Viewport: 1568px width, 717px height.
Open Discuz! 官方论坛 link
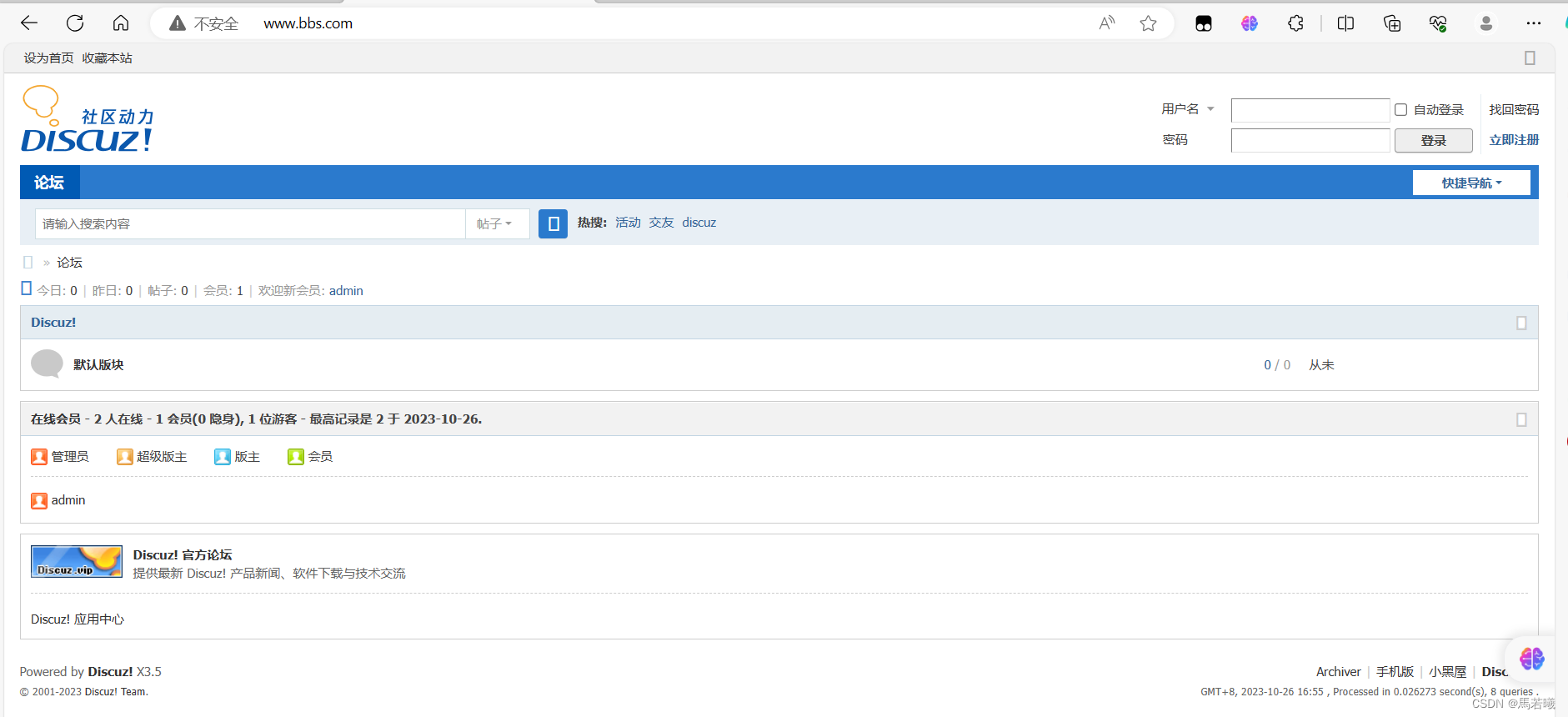[x=183, y=554]
